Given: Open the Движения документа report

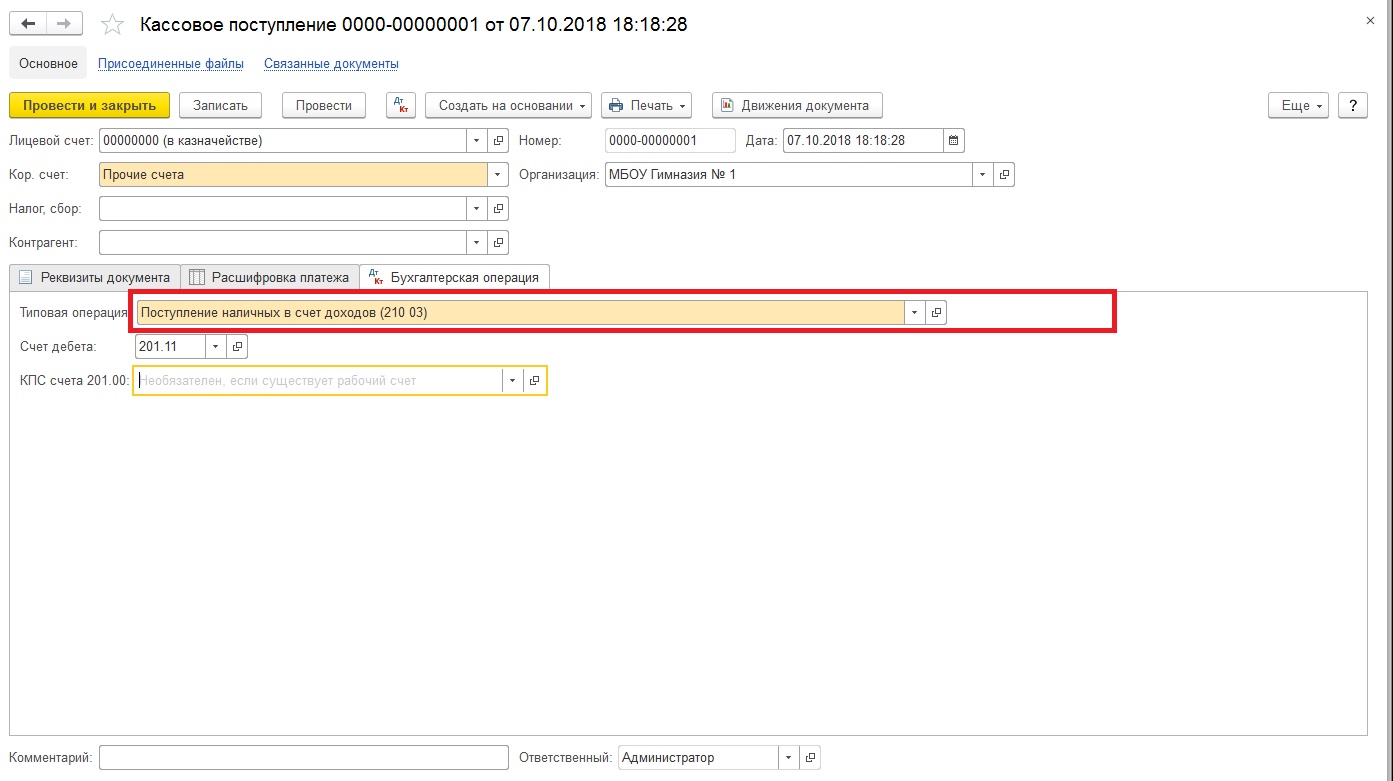Looking at the screenshot, I should pos(796,106).
